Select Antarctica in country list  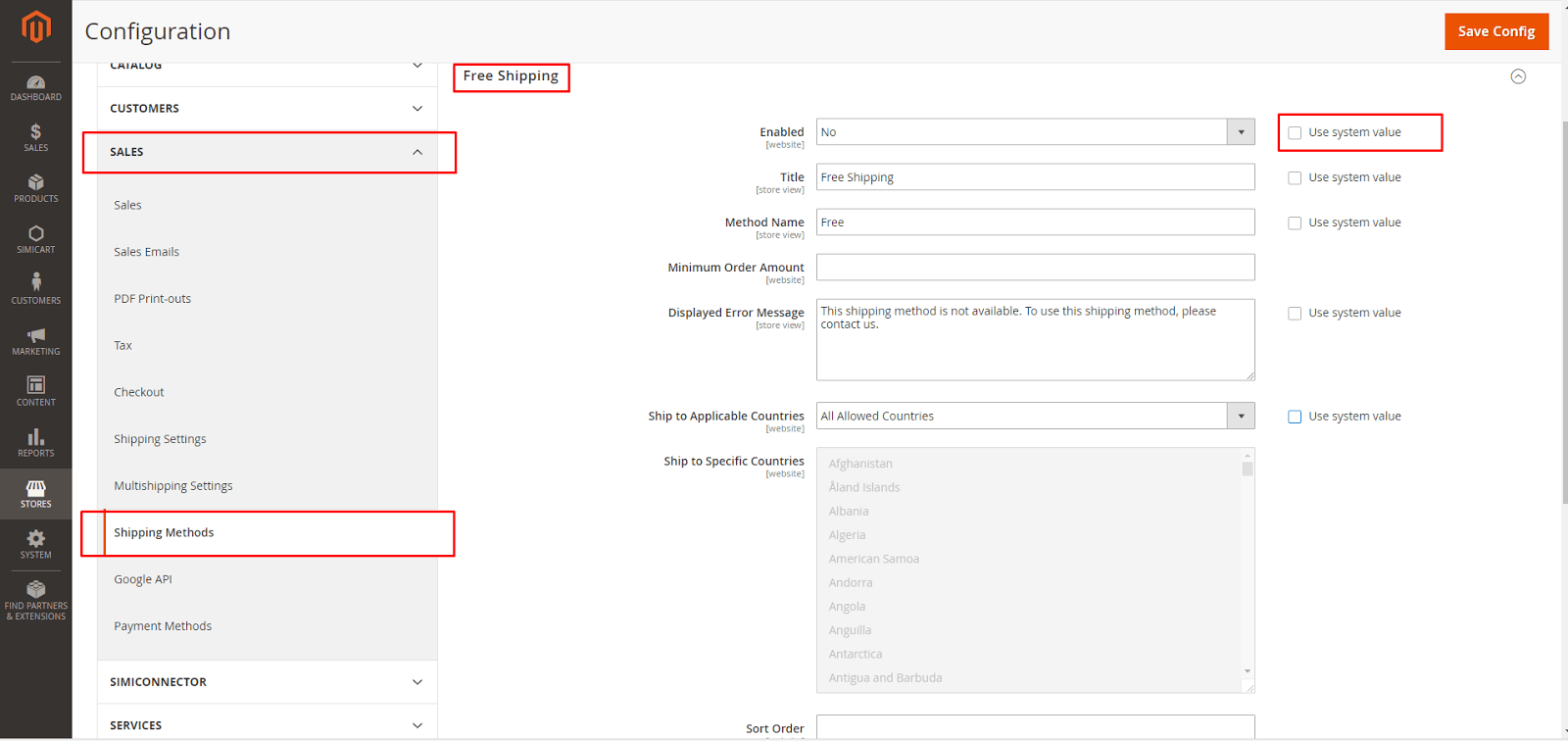[x=856, y=654]
